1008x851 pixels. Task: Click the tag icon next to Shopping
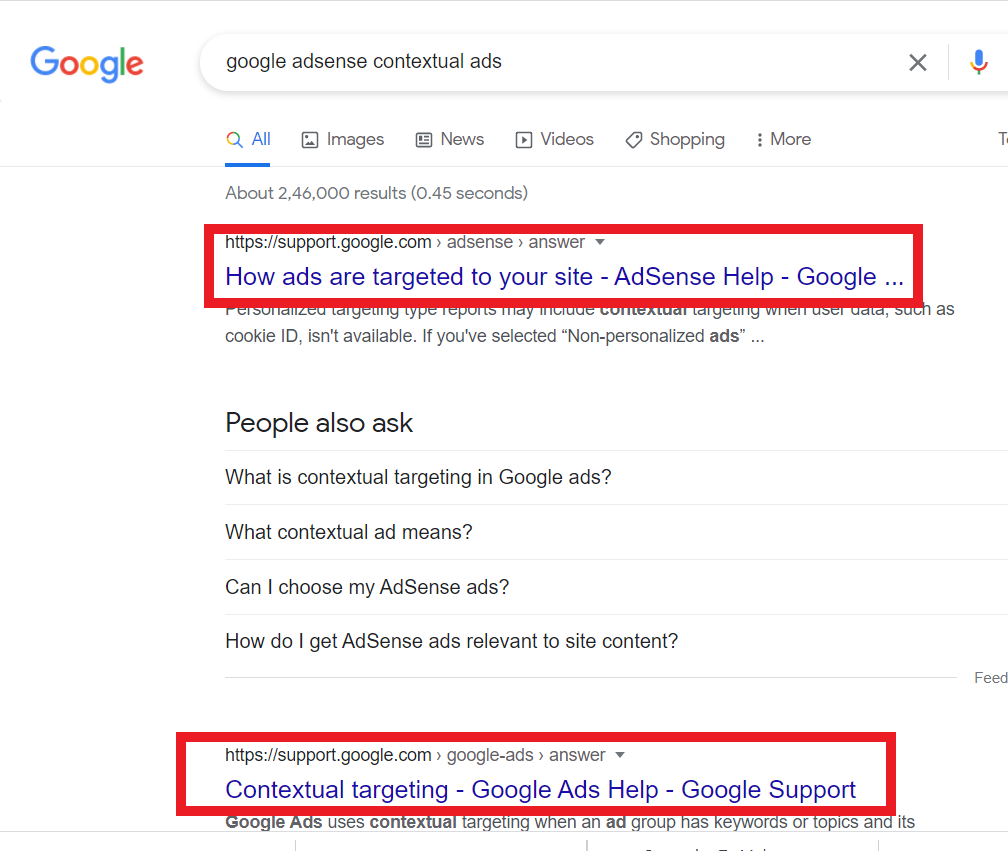[x=632, y=139]
